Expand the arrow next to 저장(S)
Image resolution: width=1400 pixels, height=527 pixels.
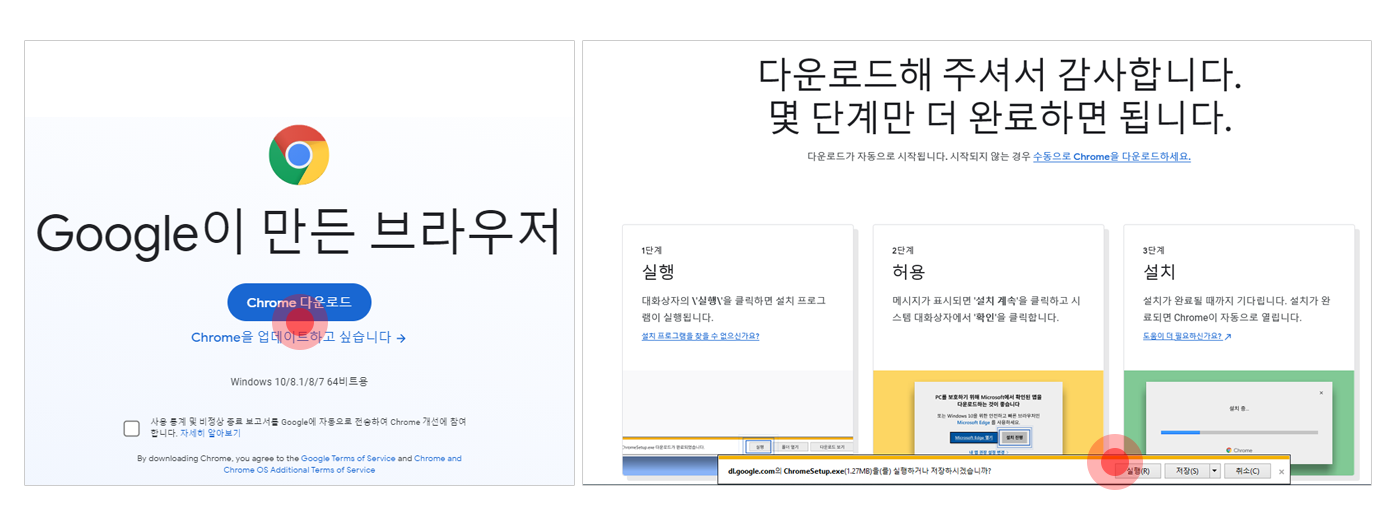[1215, 471]
